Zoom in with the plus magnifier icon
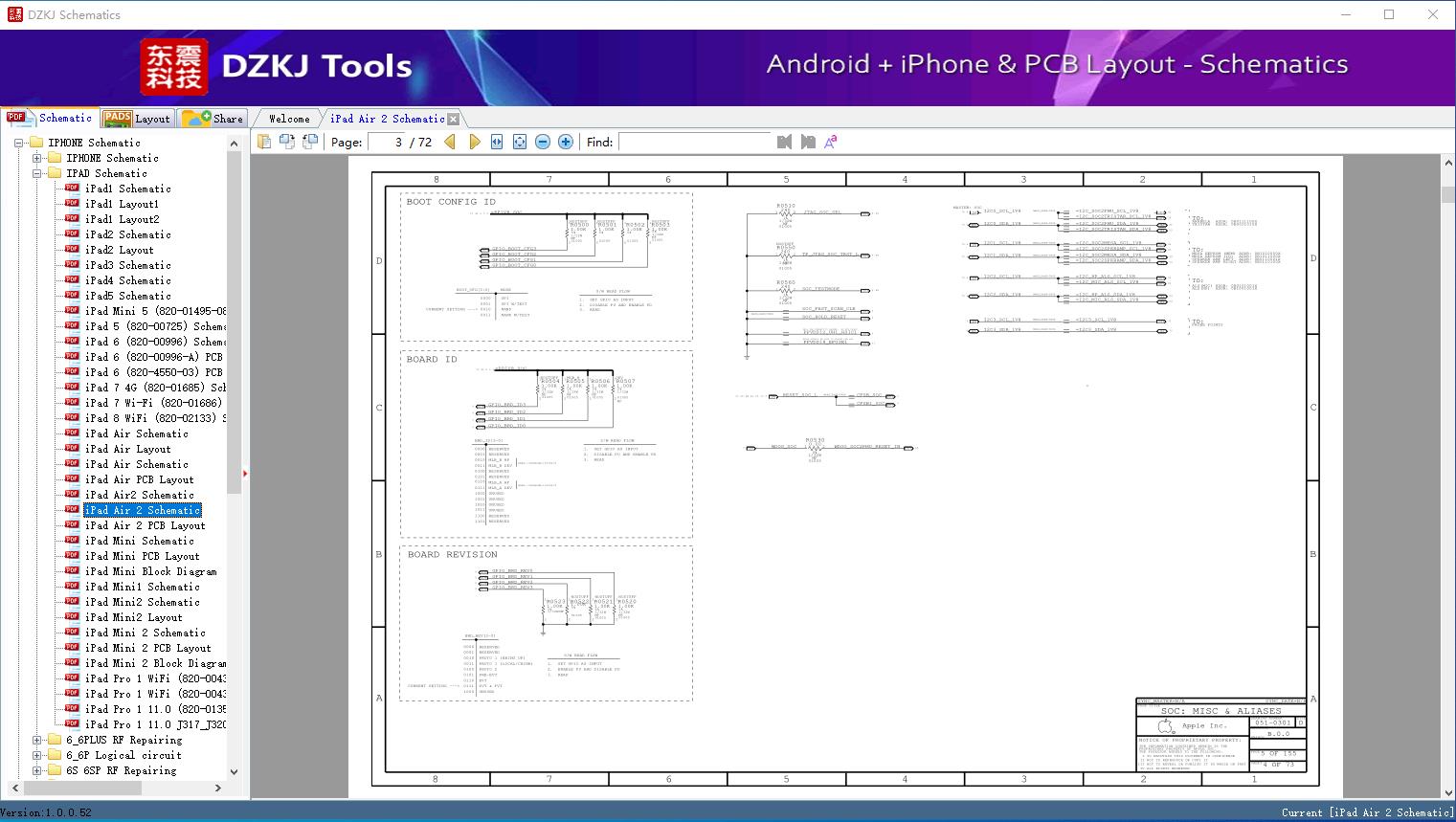The height and width of the screenshot is (822, 1456). click(x=565, y=142)
